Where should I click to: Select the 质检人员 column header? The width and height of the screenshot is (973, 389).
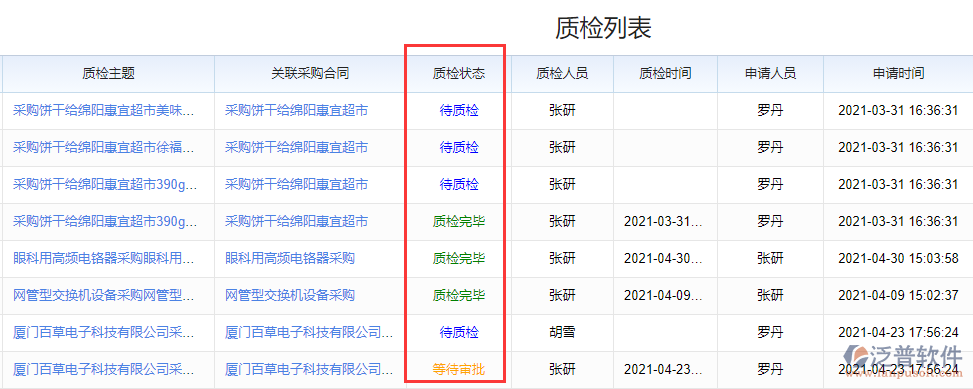click(562, 73)
